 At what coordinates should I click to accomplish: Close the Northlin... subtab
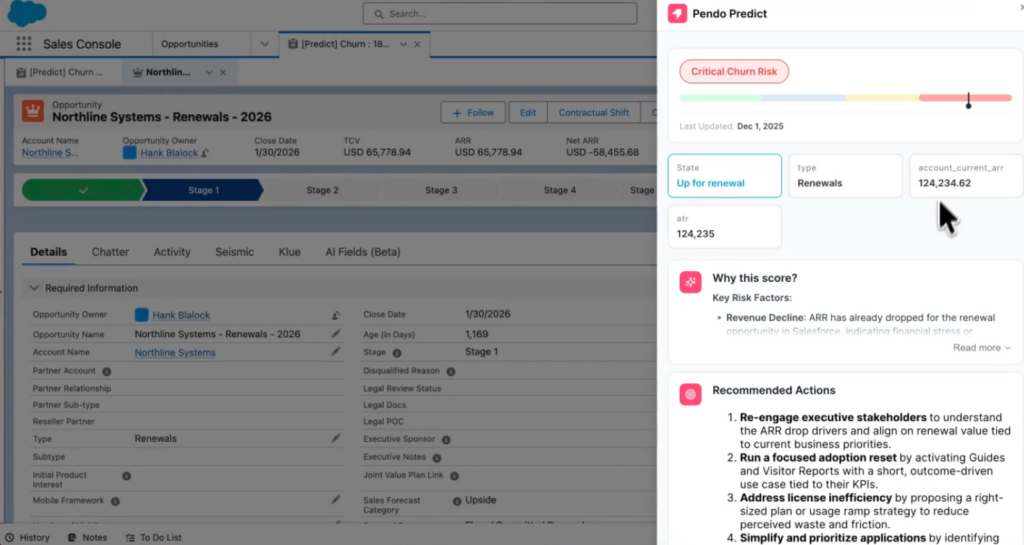click(x=223, y=72)
